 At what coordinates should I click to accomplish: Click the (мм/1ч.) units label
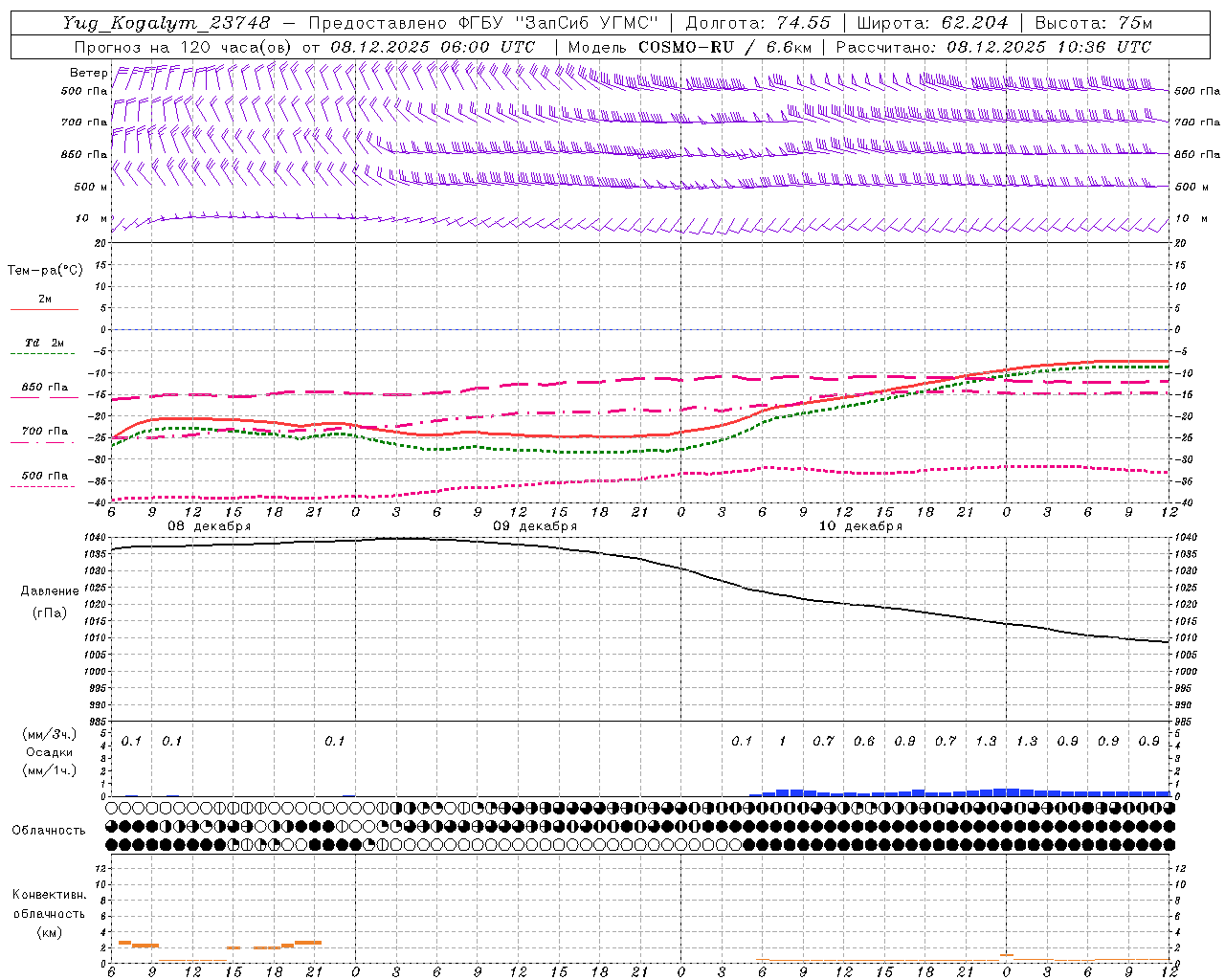49,770
